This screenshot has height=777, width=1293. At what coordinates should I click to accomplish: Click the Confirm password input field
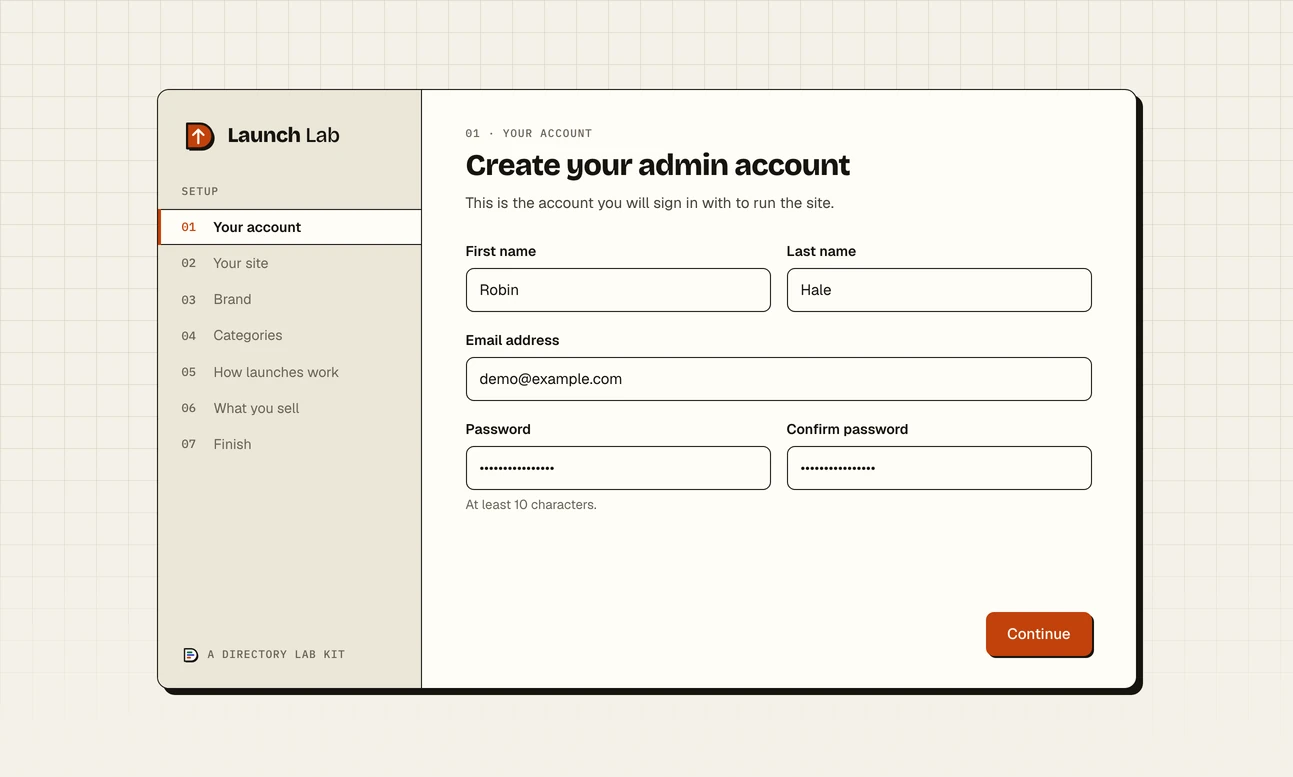(939, 468)
